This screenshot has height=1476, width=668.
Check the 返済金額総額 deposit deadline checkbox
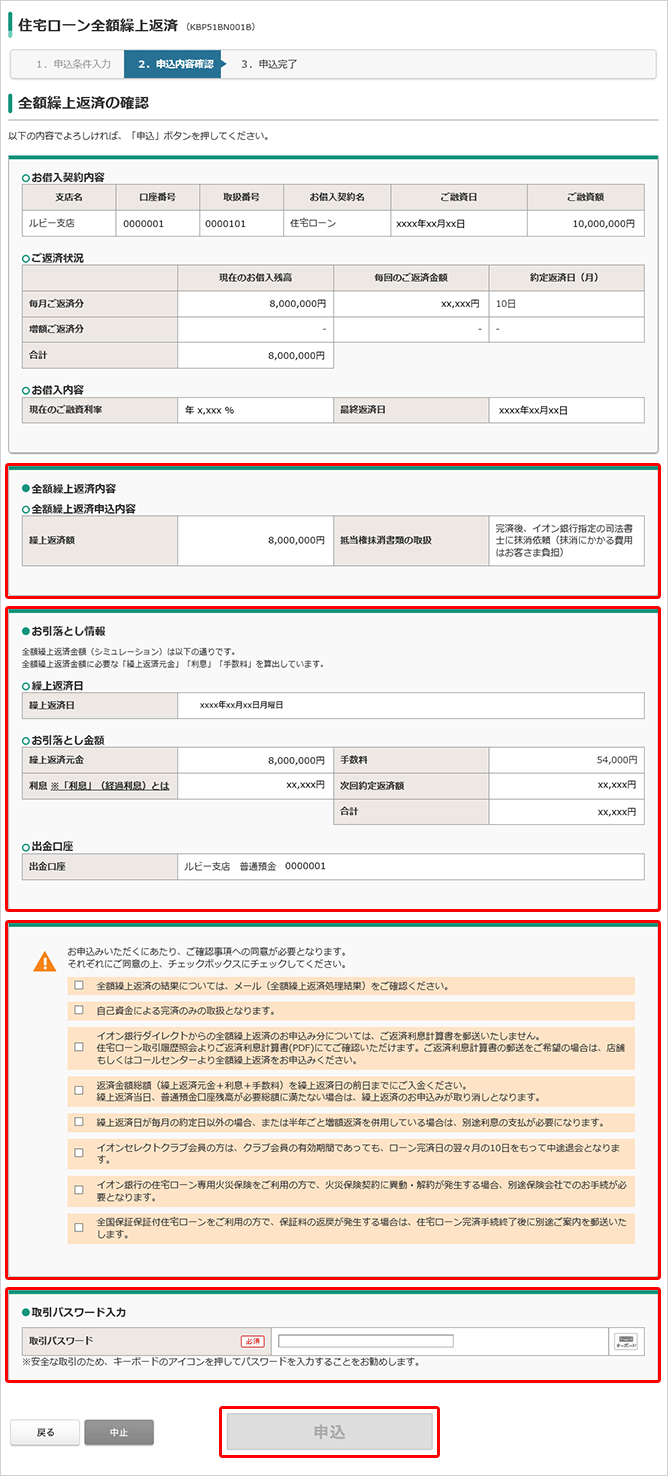pyautogui.click(x=79, y=1090)
